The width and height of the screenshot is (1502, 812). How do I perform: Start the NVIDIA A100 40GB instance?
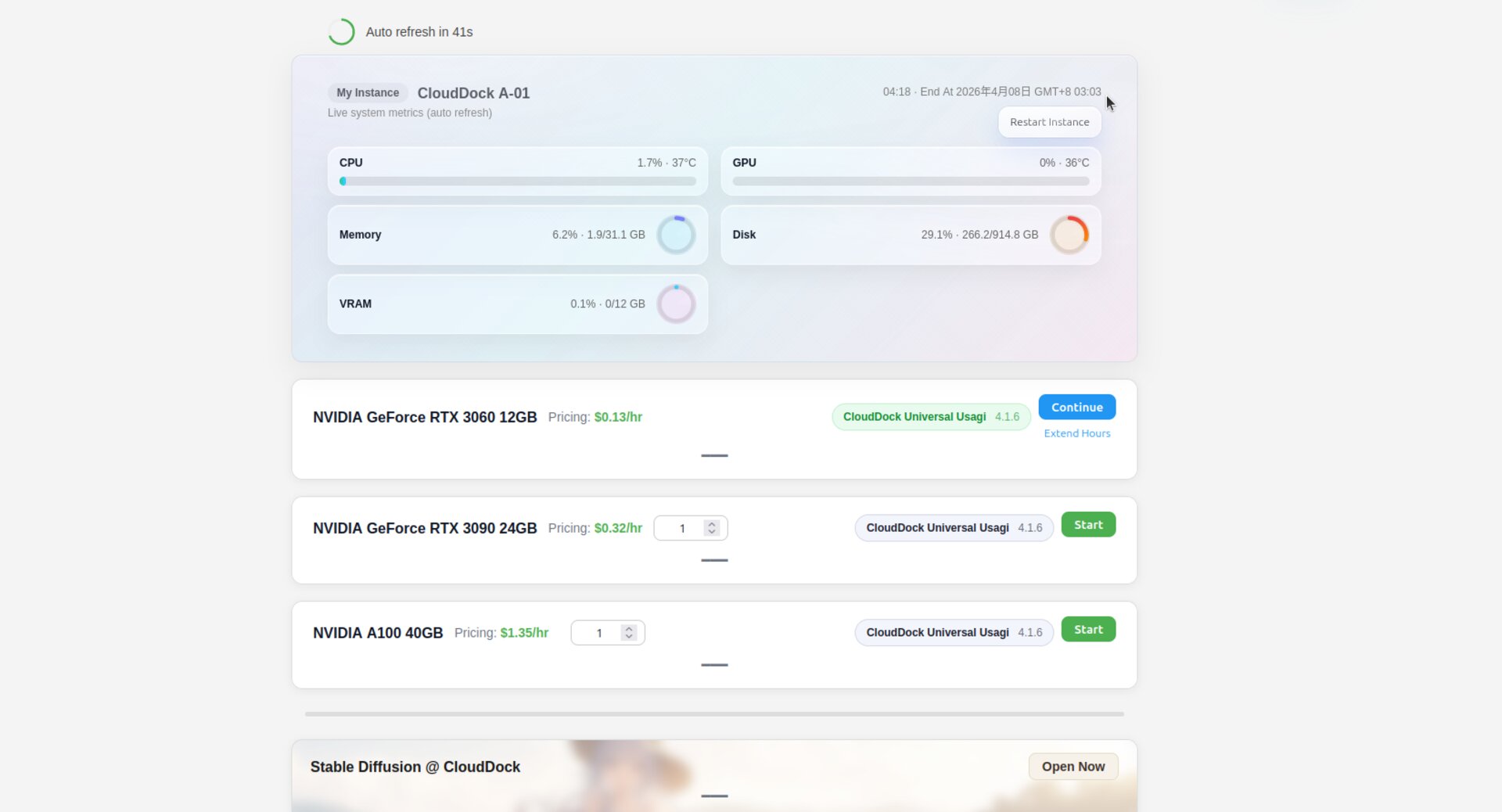(1087, 630)
